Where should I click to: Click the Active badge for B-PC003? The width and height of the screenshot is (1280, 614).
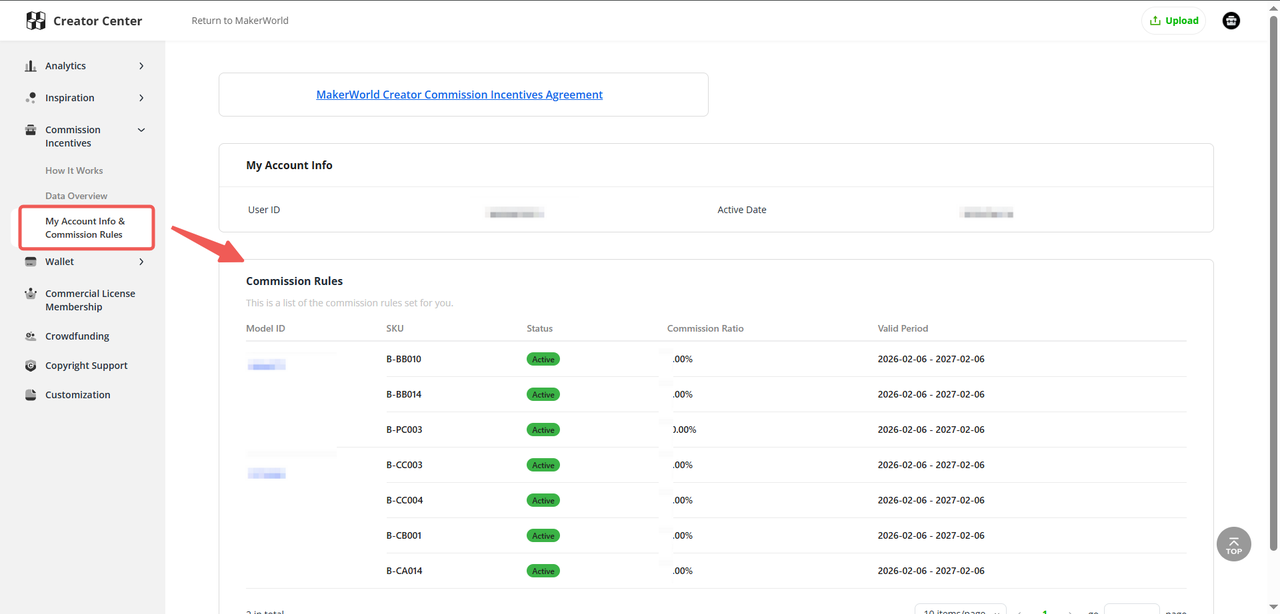(x=543, y=430)
